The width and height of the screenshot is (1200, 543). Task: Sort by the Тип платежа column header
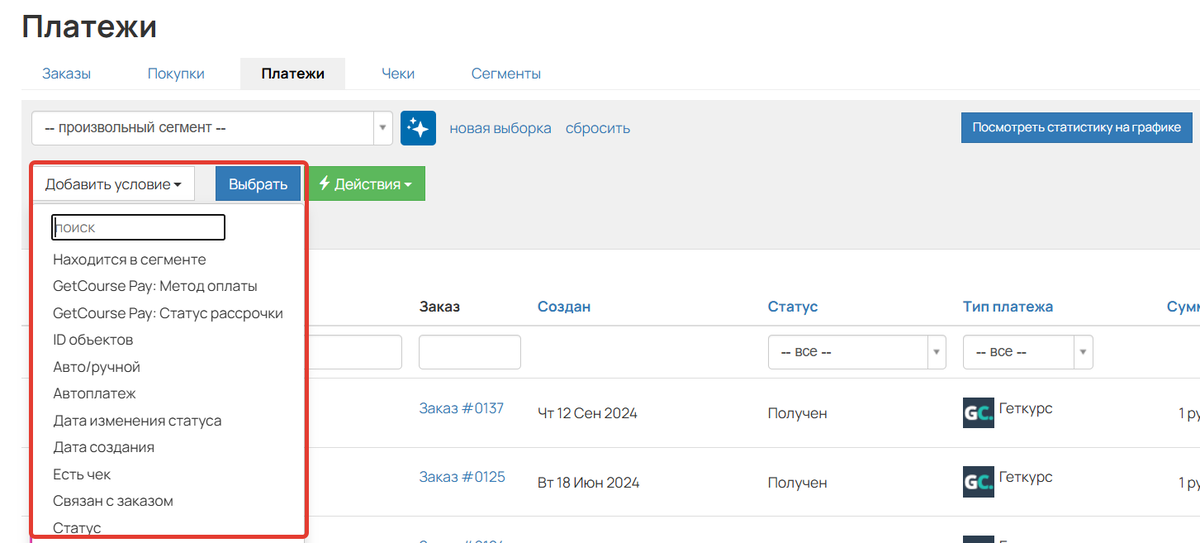point(1008,306)
